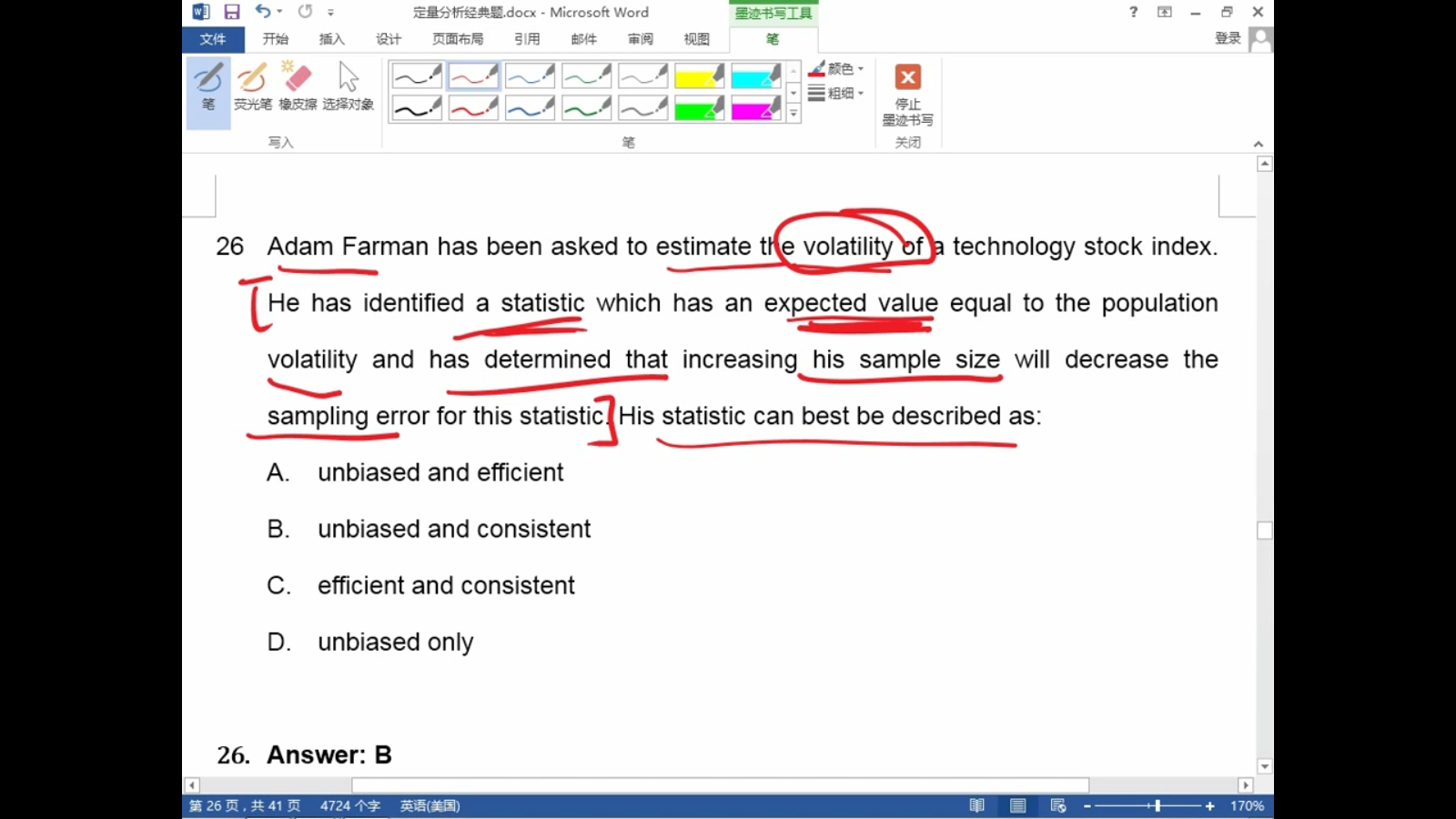This screenshot has height=819, width=1456.
Task: Switch to the Insert (插入) ribbon tab
Action: [x=331, y=39]
